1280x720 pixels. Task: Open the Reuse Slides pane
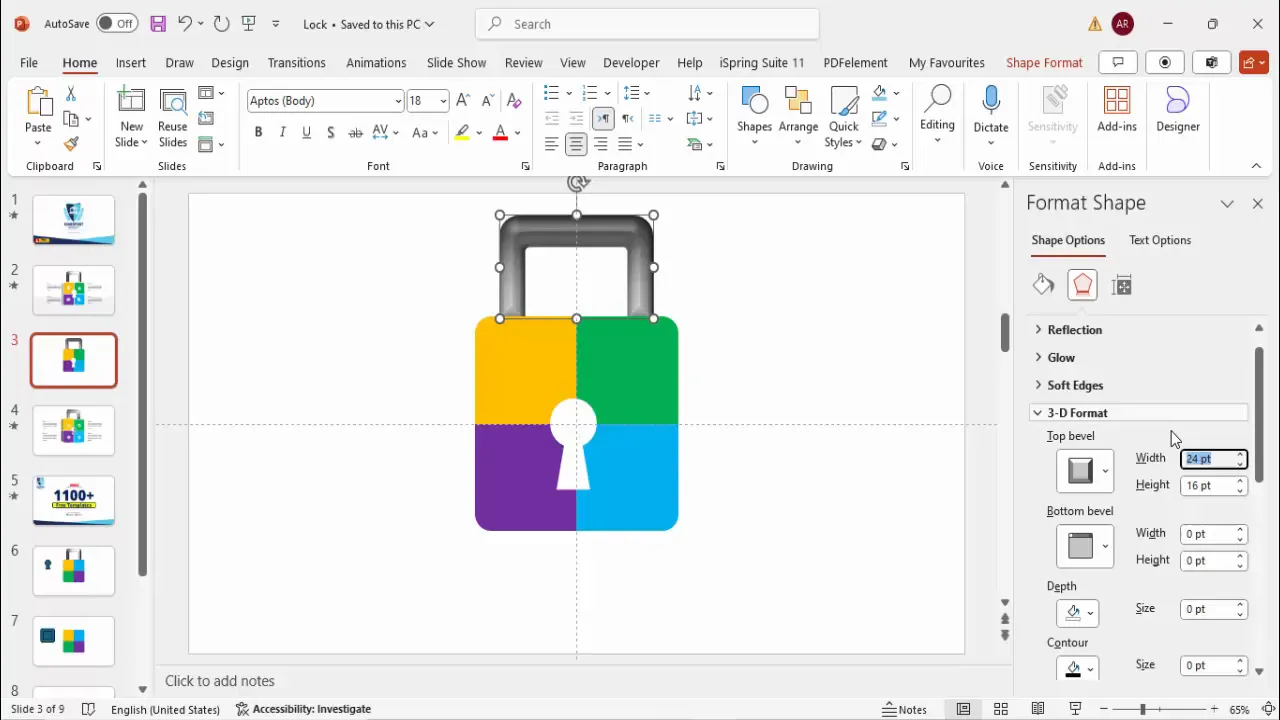point(172,118)
